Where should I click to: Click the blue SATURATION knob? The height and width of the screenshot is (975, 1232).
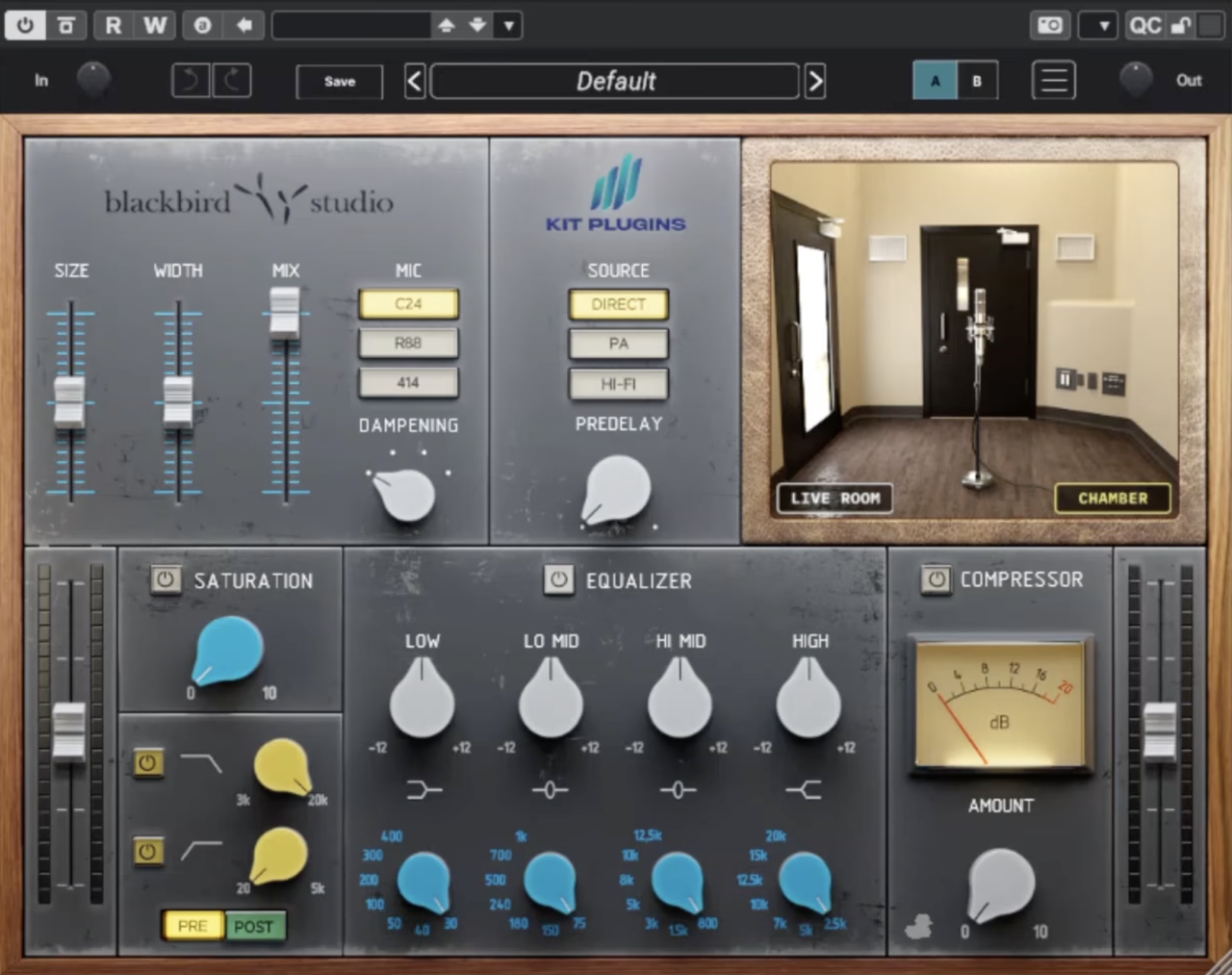point(230,650)
